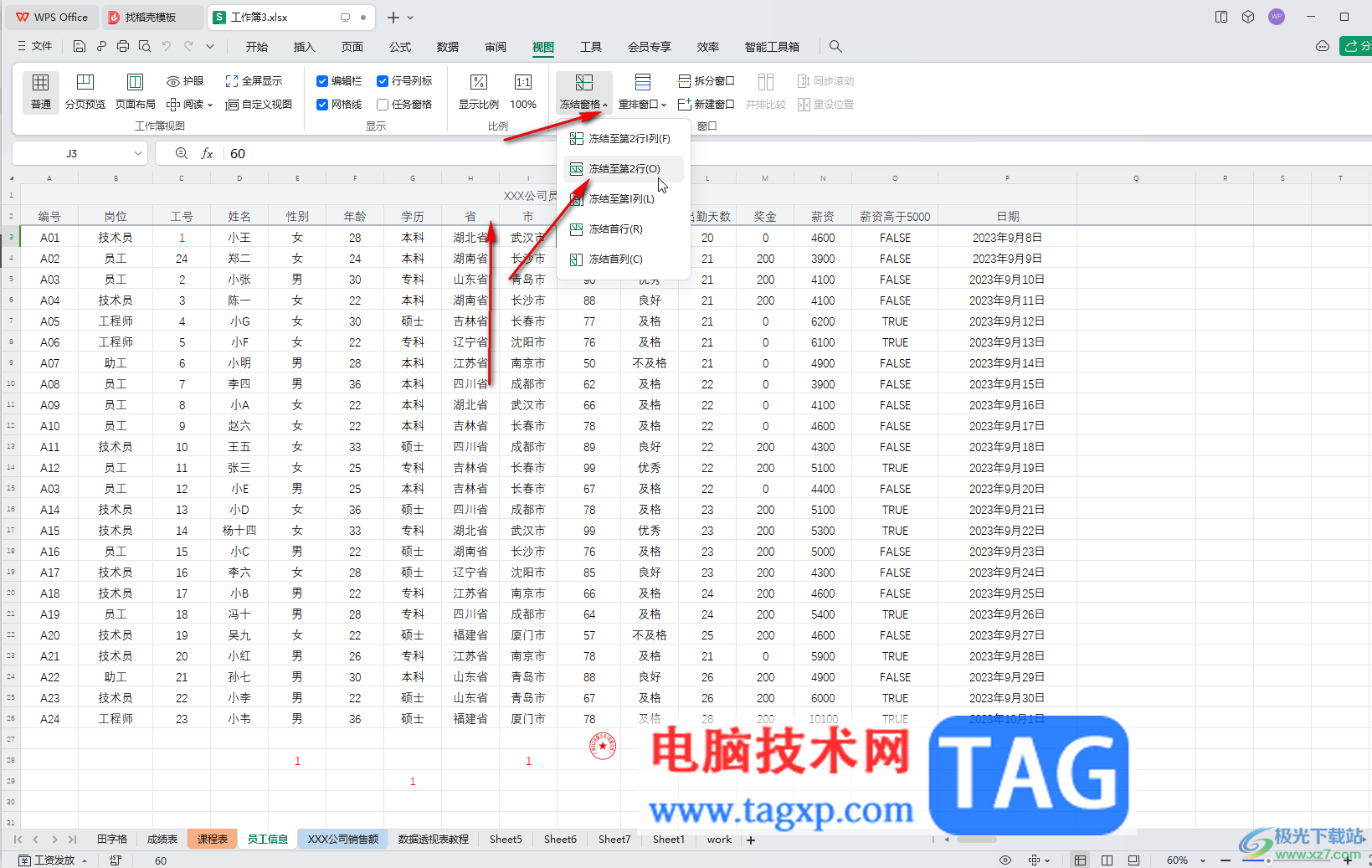1372x868 pixels.
Task: Open Page Break Preview (分页预览)
Action: (85, 91)
